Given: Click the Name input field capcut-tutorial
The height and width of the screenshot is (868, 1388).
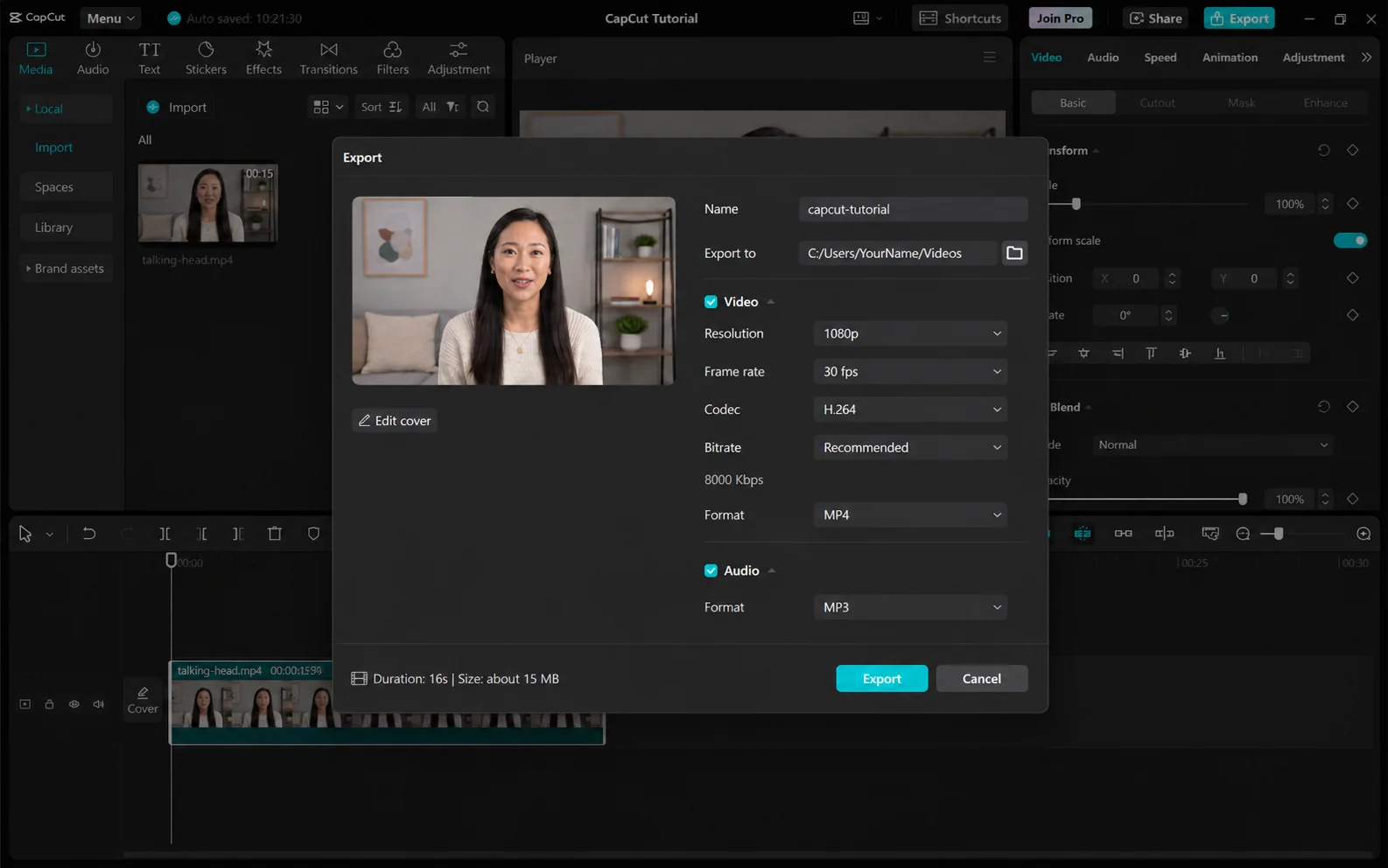Looking at the screenshot, I should pos(913,209).
